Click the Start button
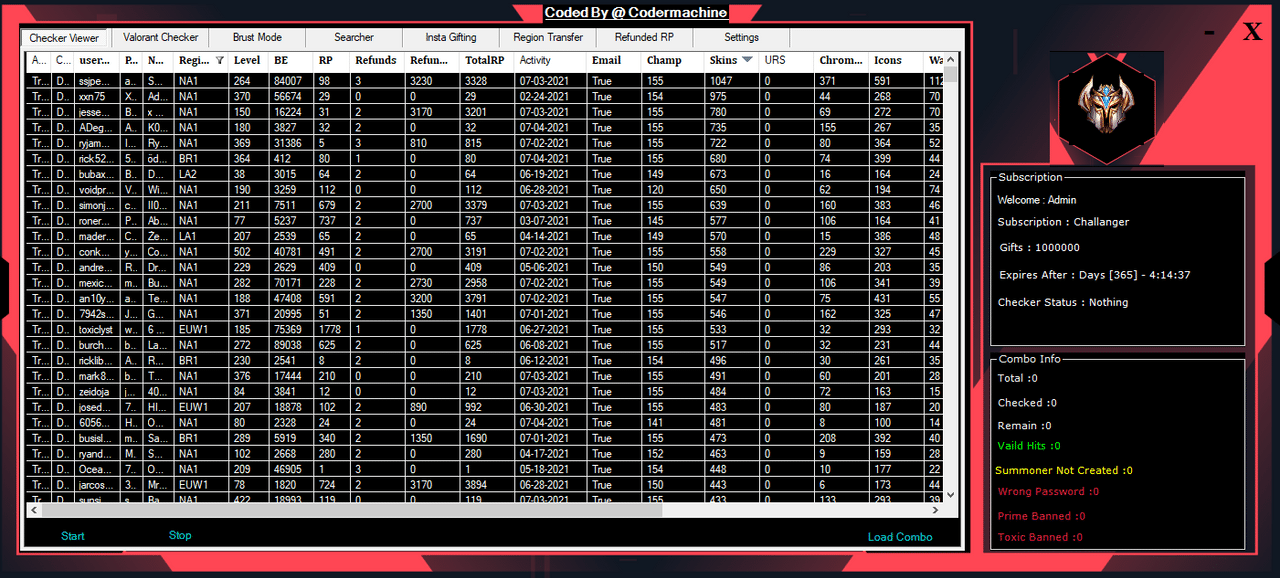The image size is (1280, 578). pos(73,536)
